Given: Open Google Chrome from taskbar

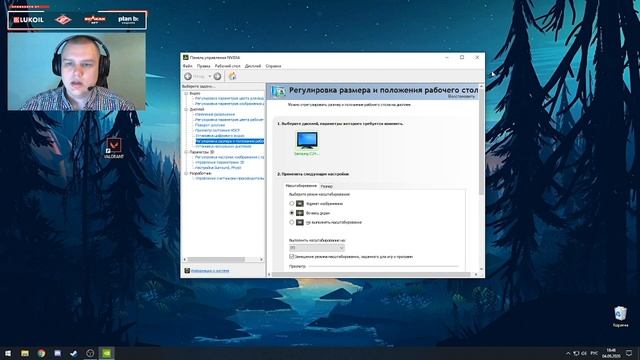Looking at the screenshot, I should [x=41, y=353].
